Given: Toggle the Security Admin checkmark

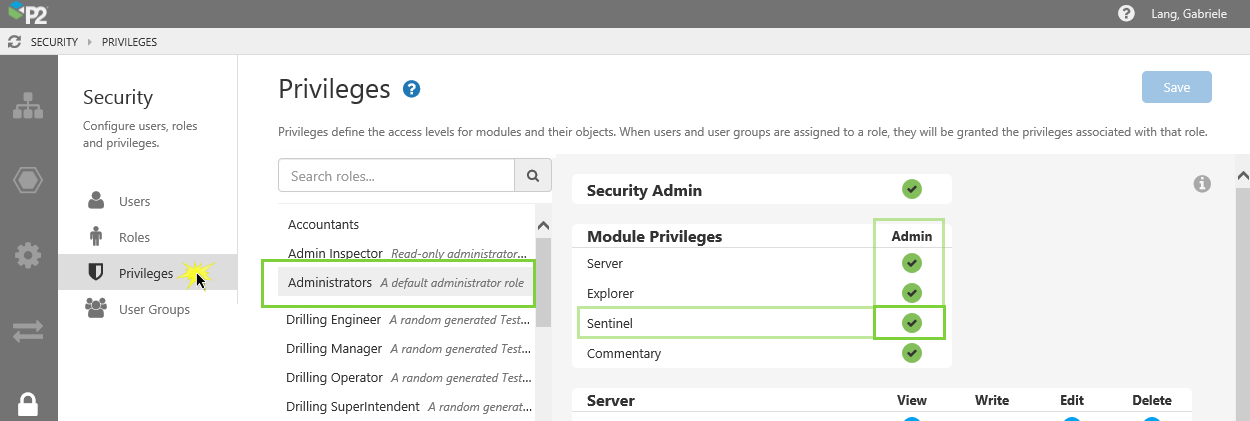Looking at the screenshot, I should click(911, 189).
